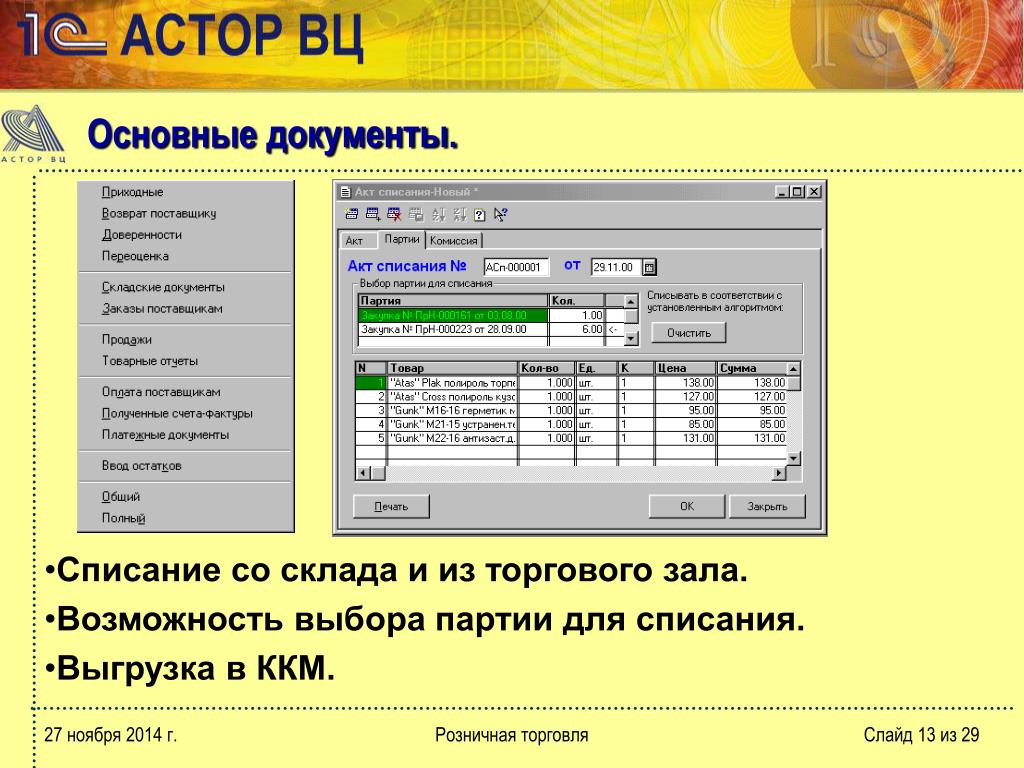Click the price cell 127.00 in Цена
This screenshot has width=1024, height=768.
tap(685, 397)
